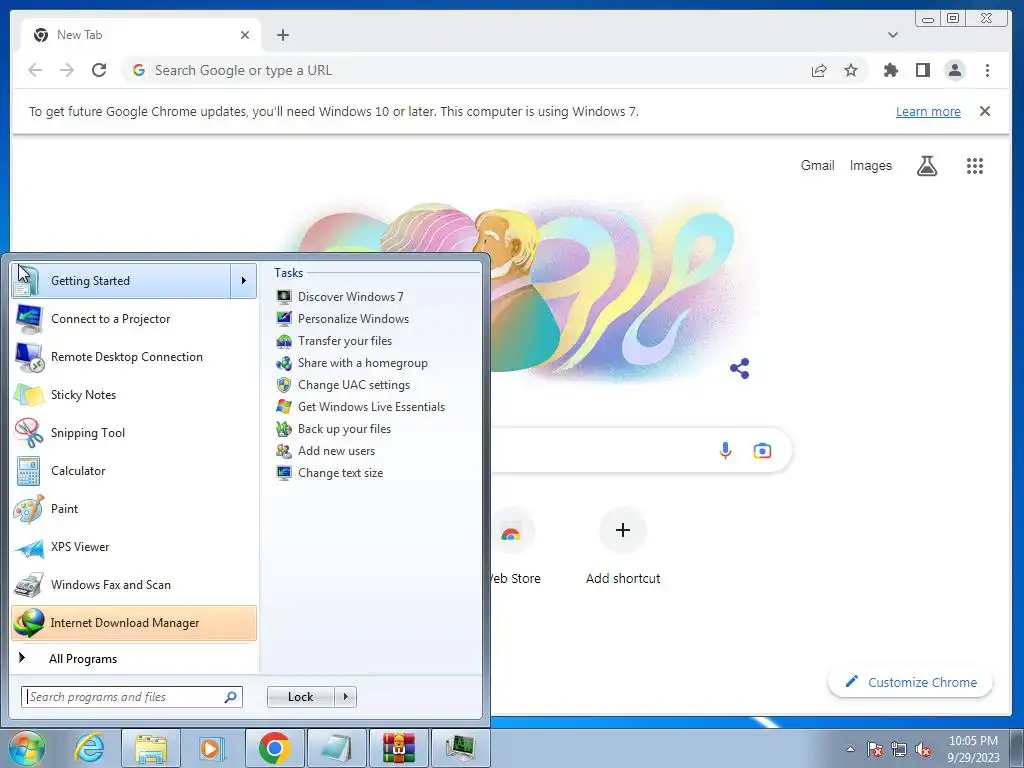Click Customize Chrome button

pos(910,682)
